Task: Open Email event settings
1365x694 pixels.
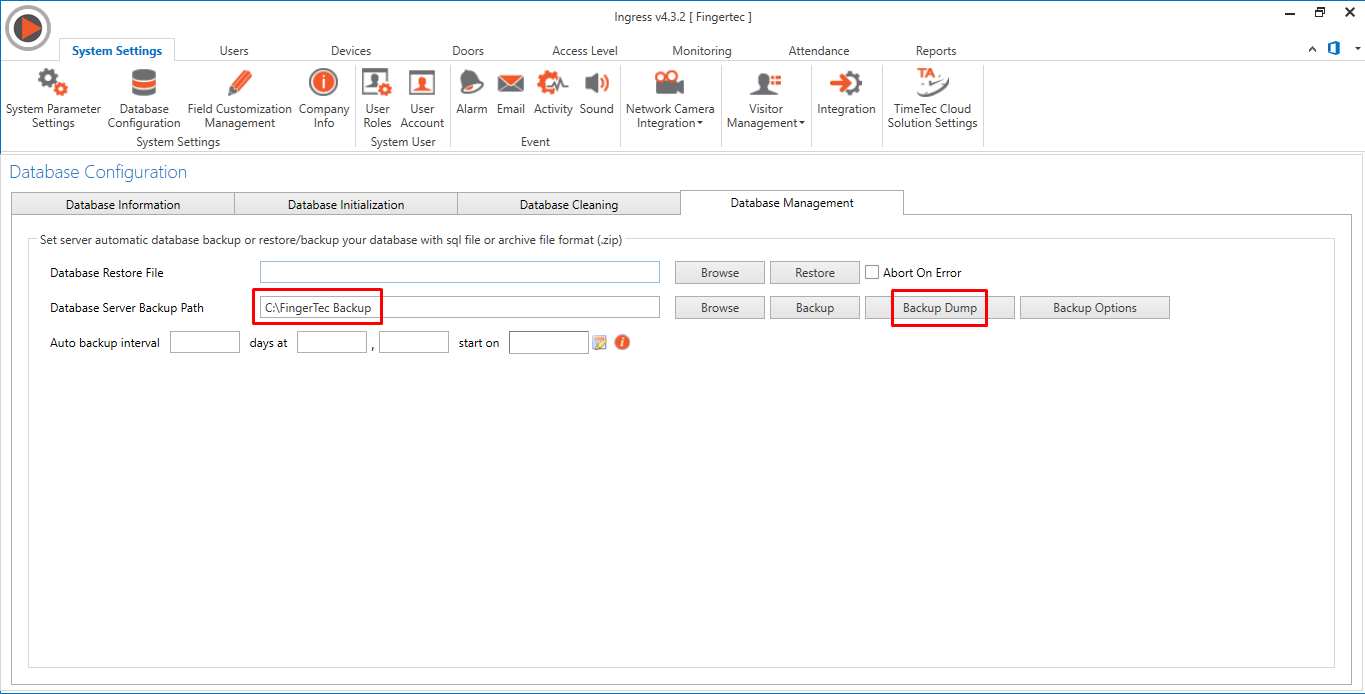Action: [x=511, y=93]
